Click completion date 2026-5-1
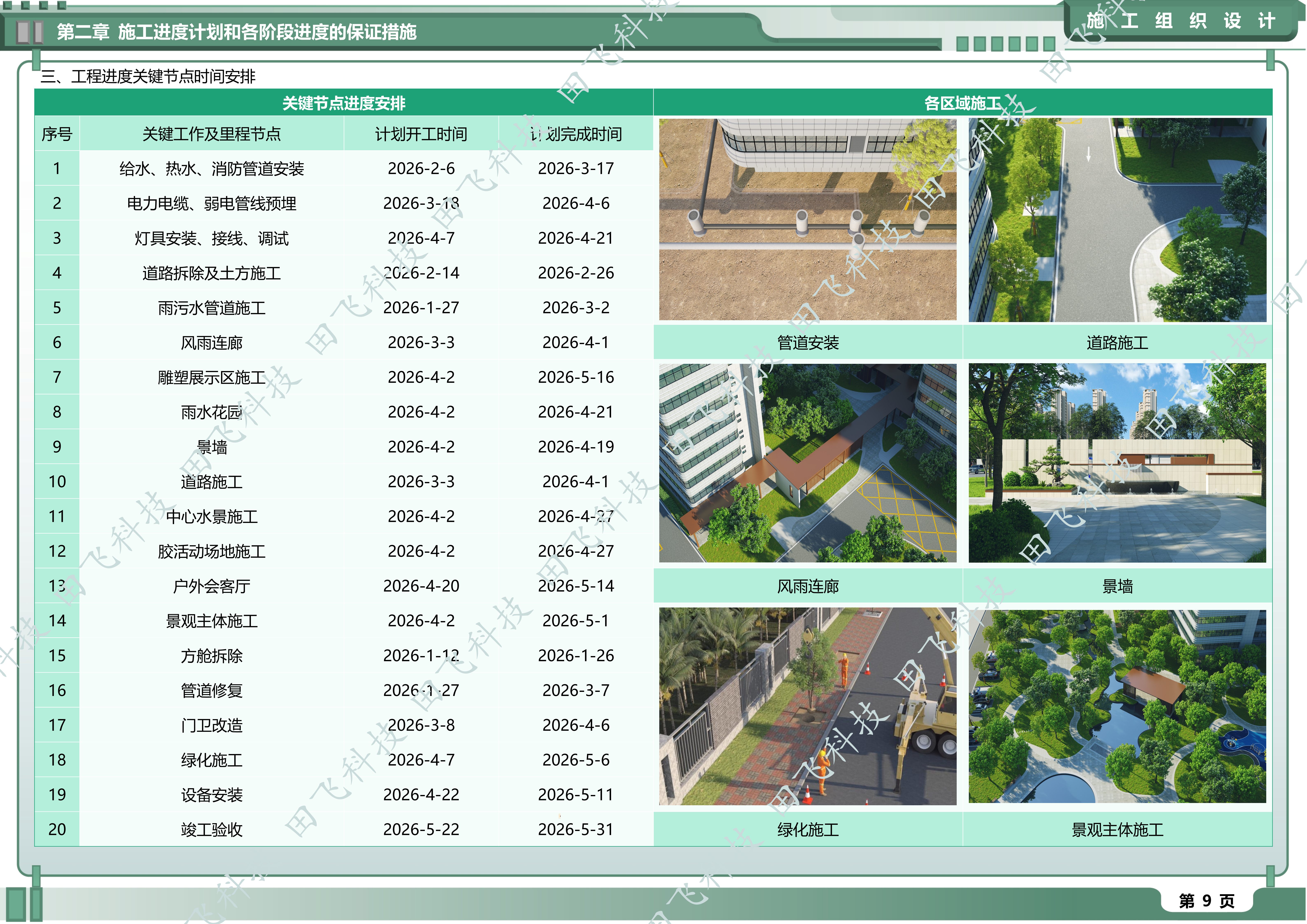Screen dimensions: 1307x924 pos(576,620)
